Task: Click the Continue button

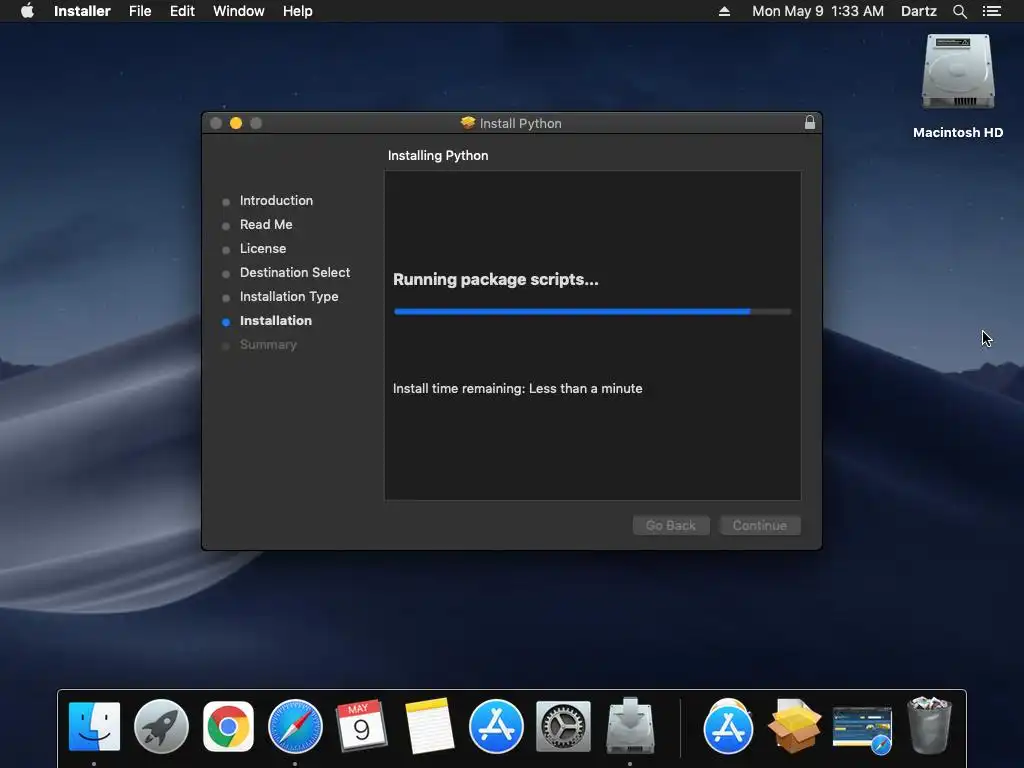Action: 760,526
